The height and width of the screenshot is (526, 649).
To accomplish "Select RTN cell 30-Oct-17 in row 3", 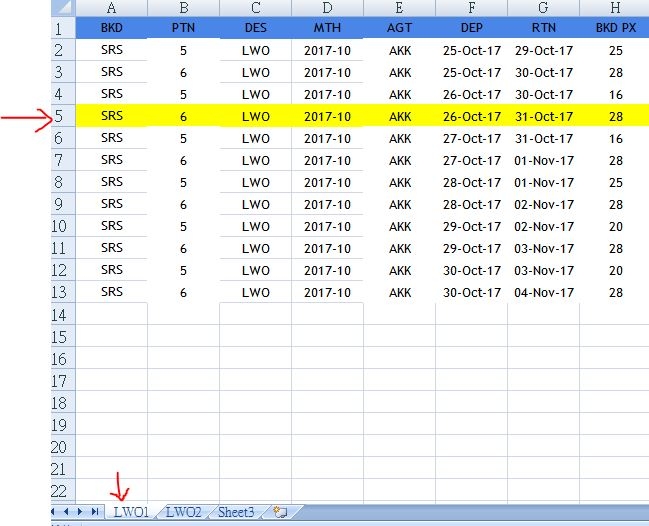I will pos(543,72).
